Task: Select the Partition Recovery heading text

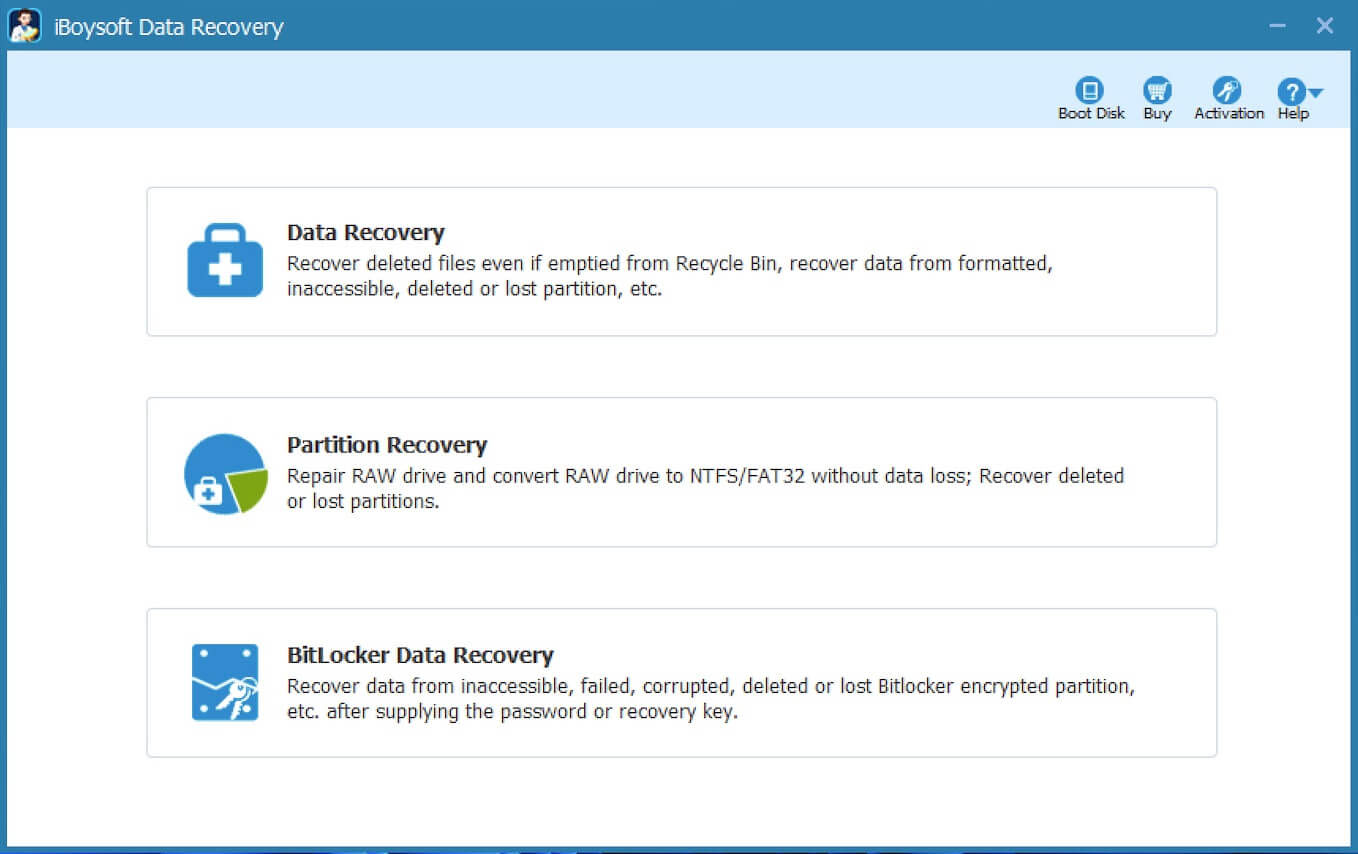Action: (387, 444)
